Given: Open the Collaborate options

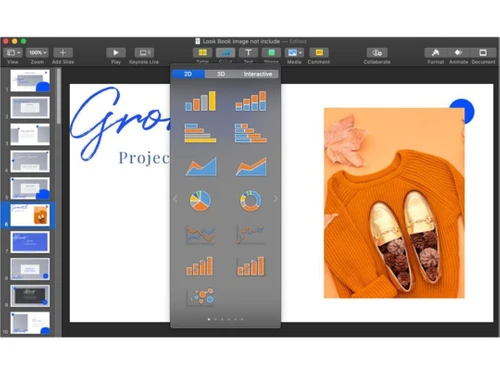Looking at the screenshot, I should (x=377, y=53).
